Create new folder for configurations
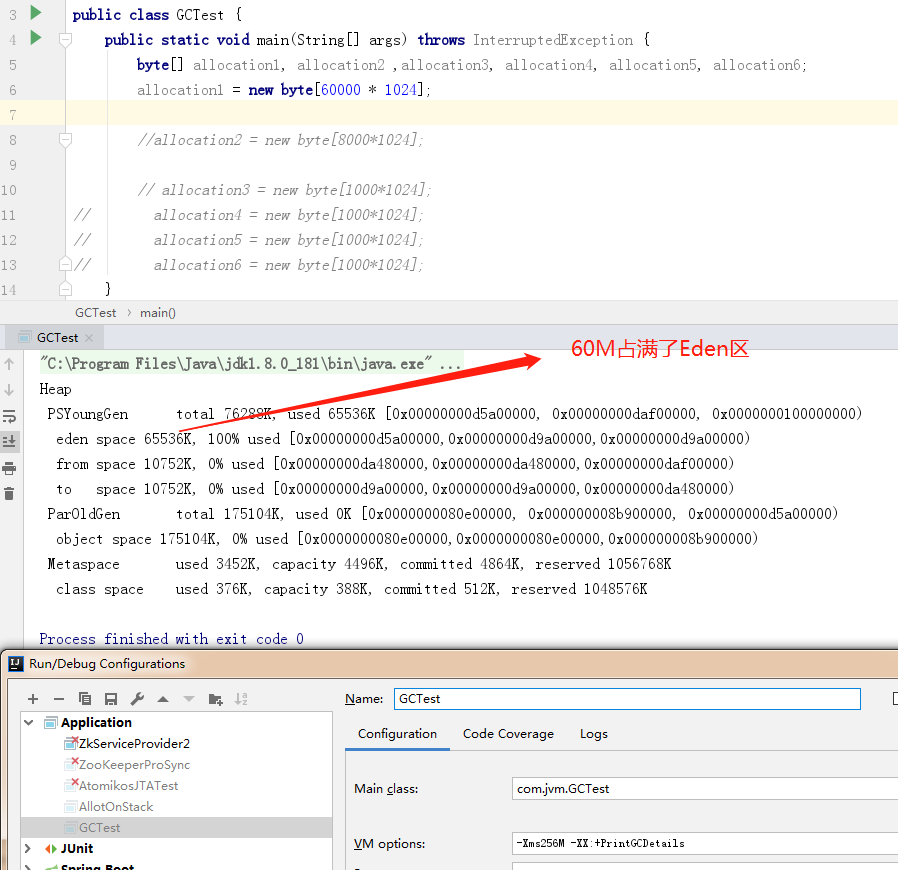The image size is (898, 870). click(215, 699)
